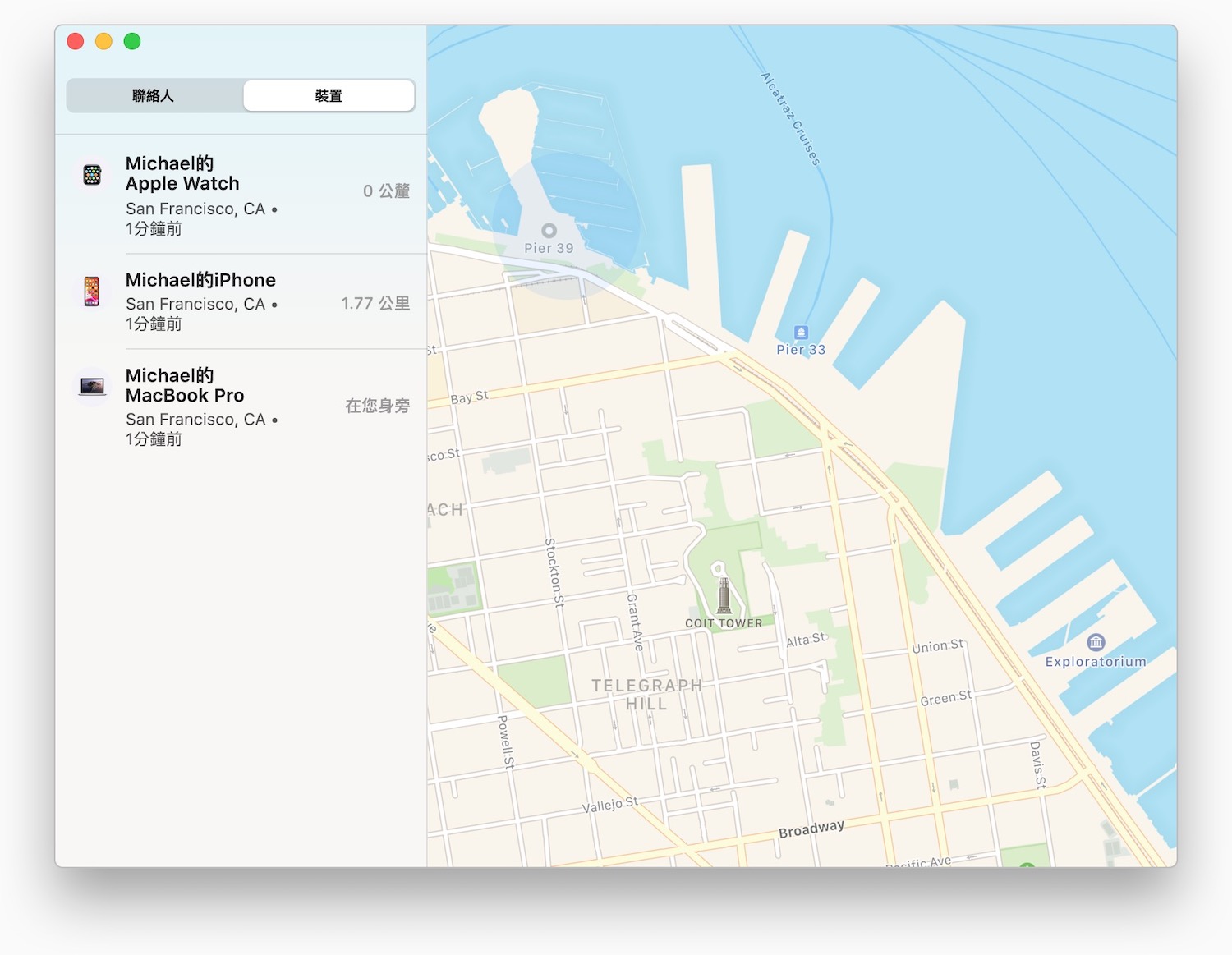
Task: Click the Exploratorium museum icon on map
Action: (x=1096, y=642)
